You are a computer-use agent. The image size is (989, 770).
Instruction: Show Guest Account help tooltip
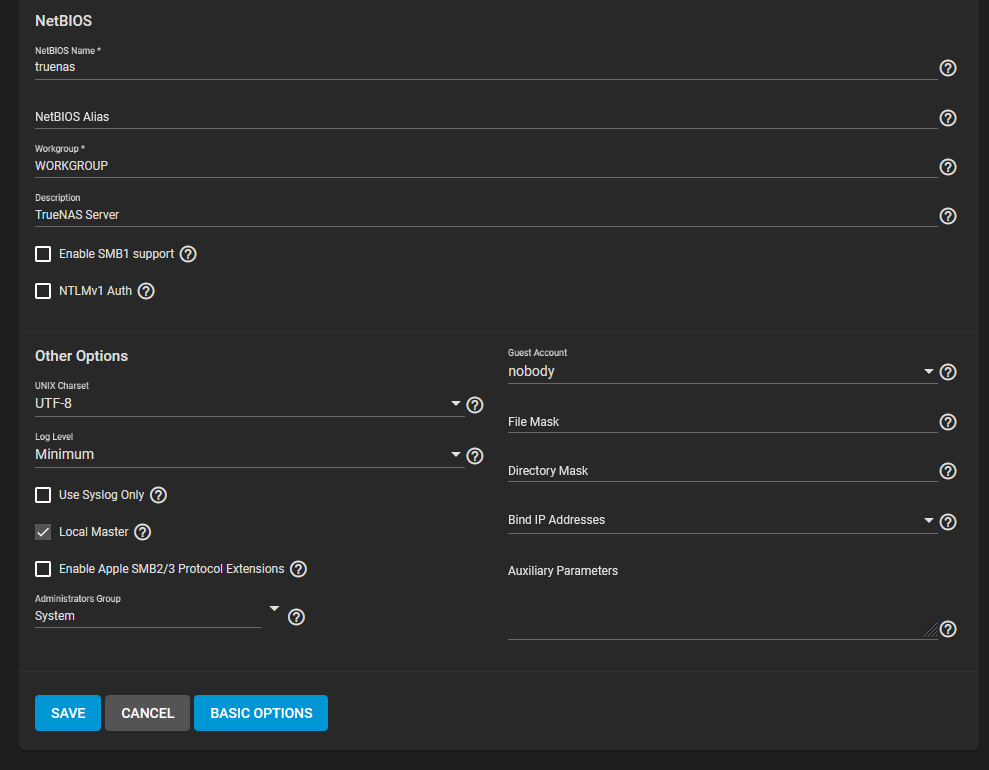point(947,372)
